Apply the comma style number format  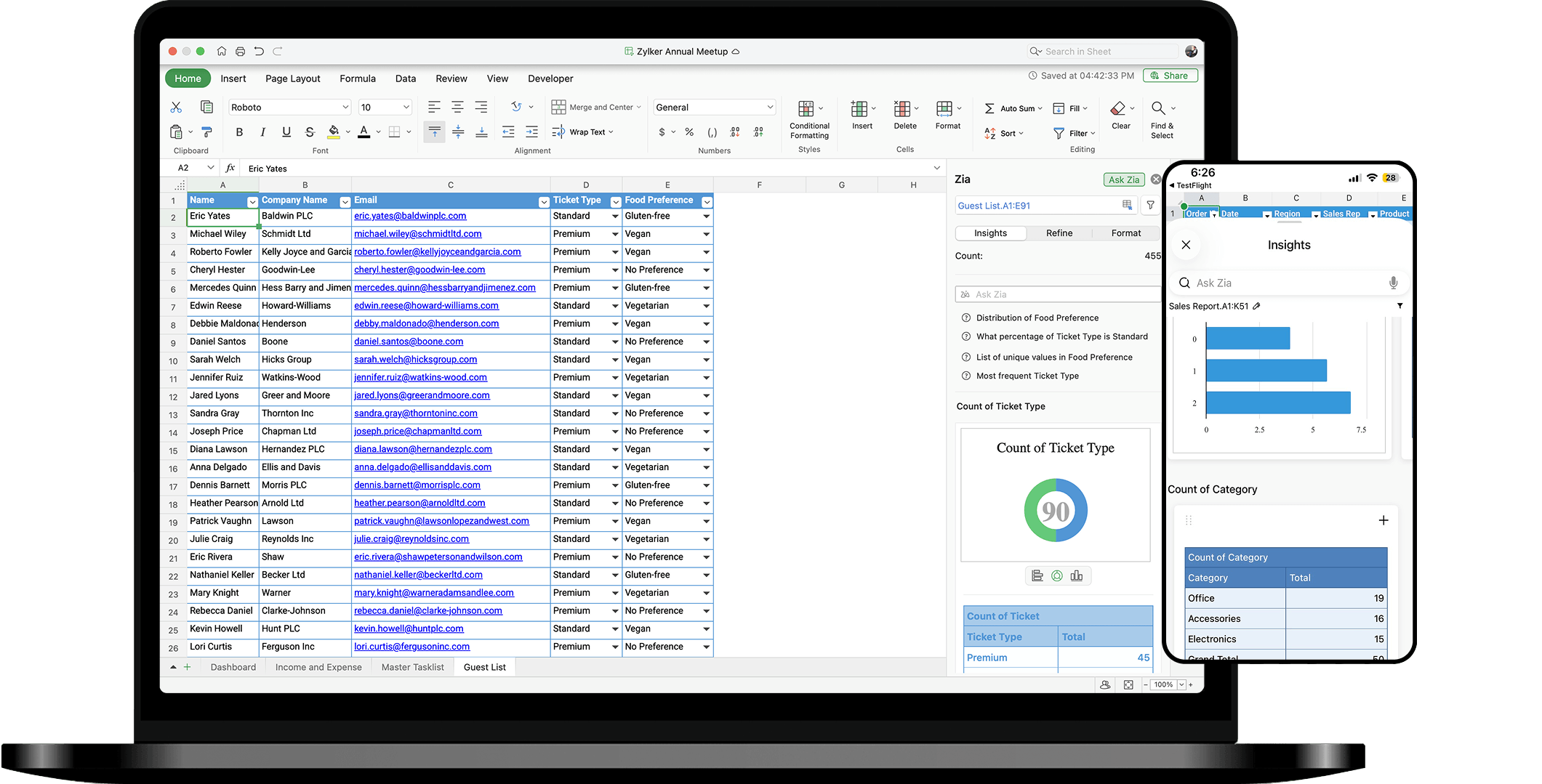[x=712, y=132]
